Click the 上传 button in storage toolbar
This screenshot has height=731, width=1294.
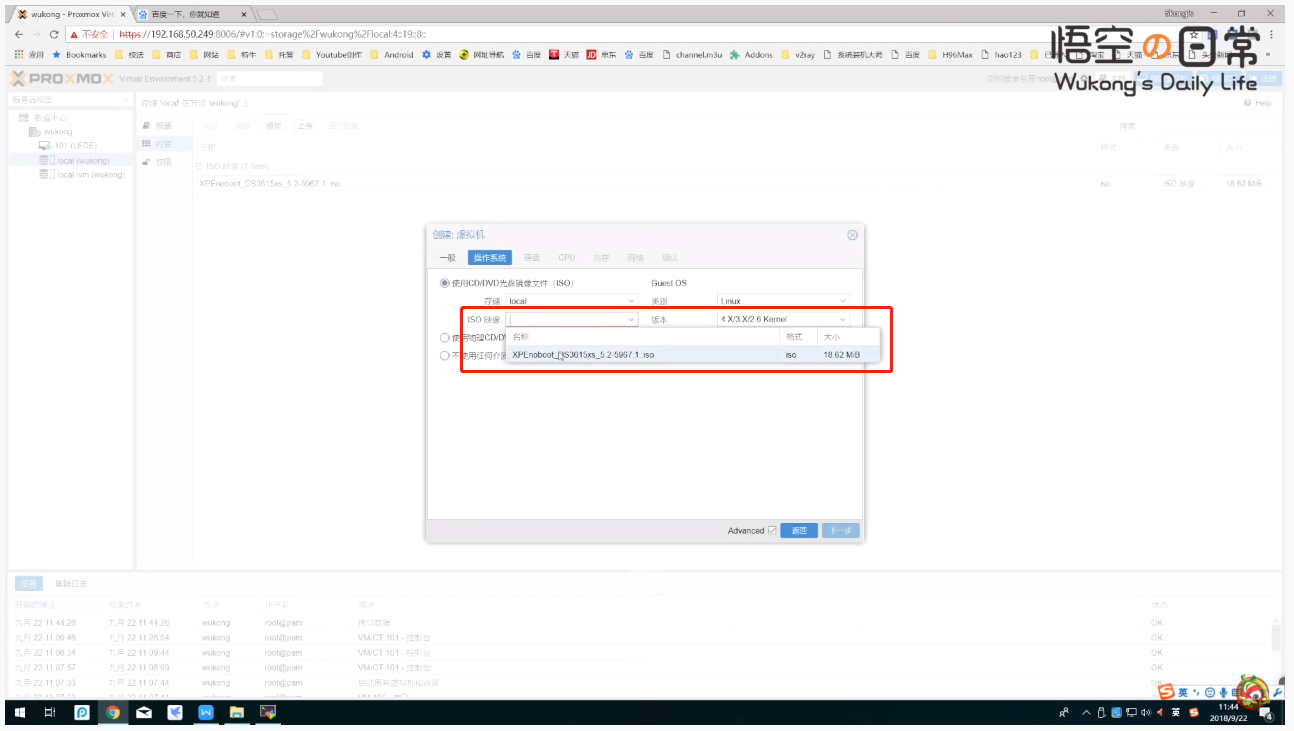coord(304,126)
